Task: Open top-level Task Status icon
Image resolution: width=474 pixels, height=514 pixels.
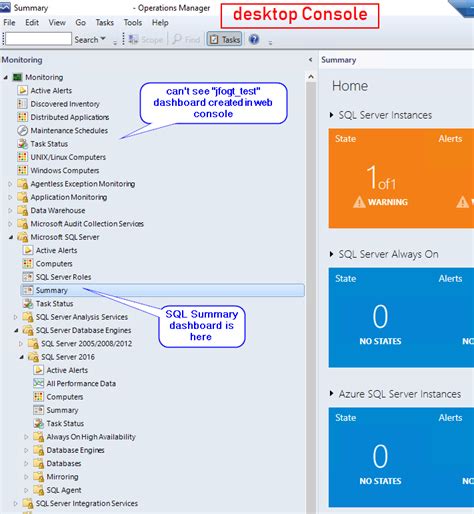Action: tap(22, 144)
